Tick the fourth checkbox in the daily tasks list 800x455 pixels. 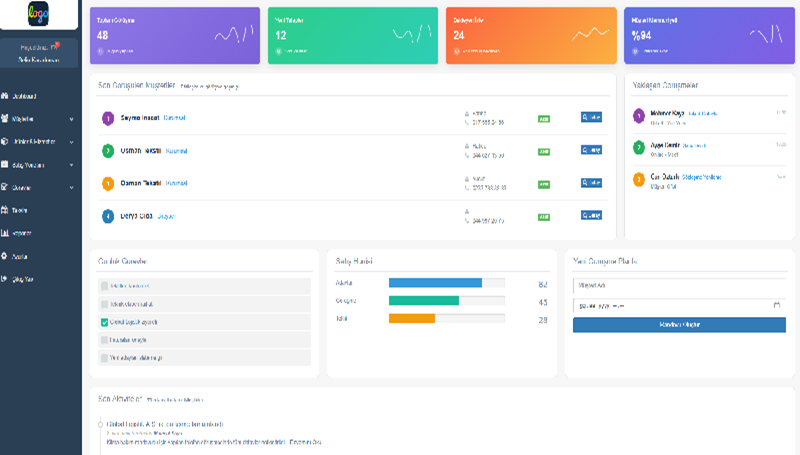tap(105, 340)
